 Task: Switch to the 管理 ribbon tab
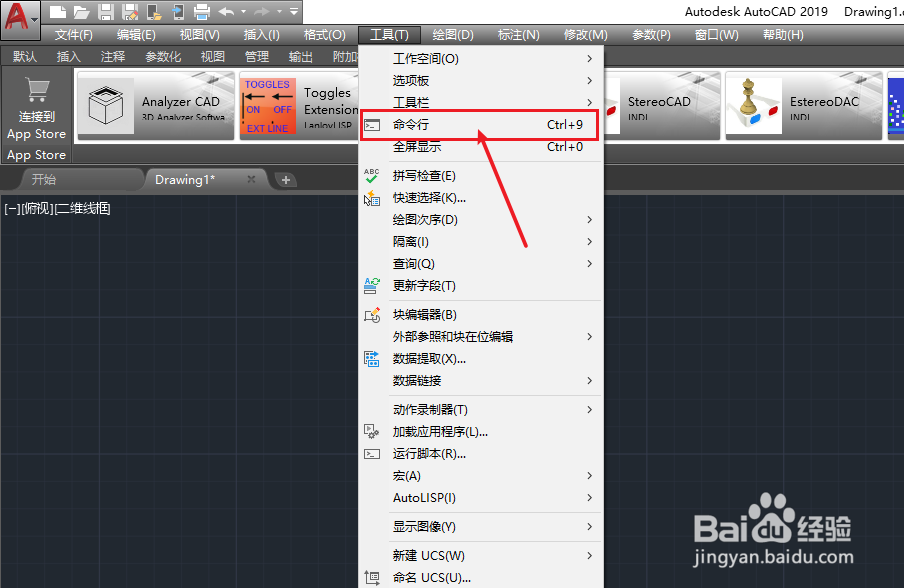click(257, 56)
